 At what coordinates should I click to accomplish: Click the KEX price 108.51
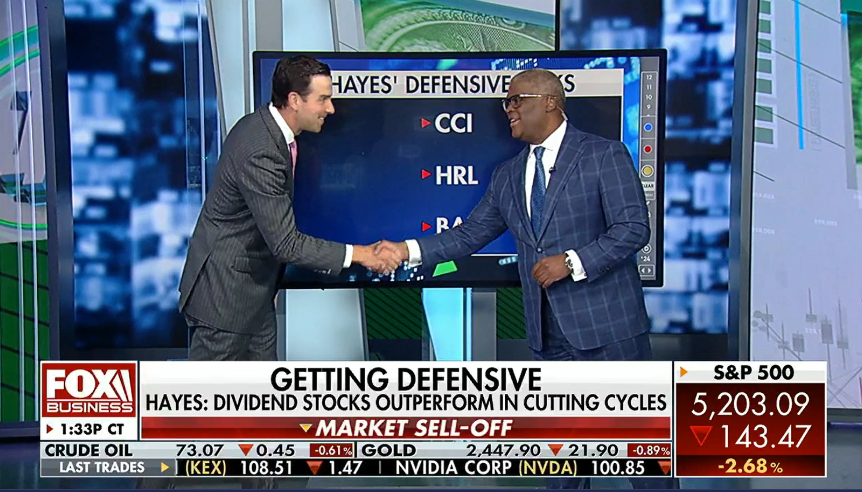coord(267,468)
